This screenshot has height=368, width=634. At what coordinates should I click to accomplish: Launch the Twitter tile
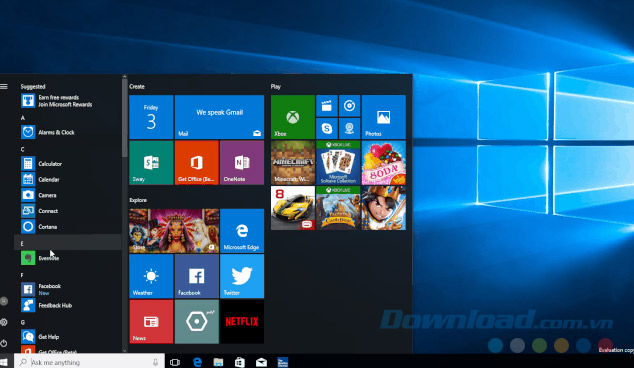[x=242, y=276]
